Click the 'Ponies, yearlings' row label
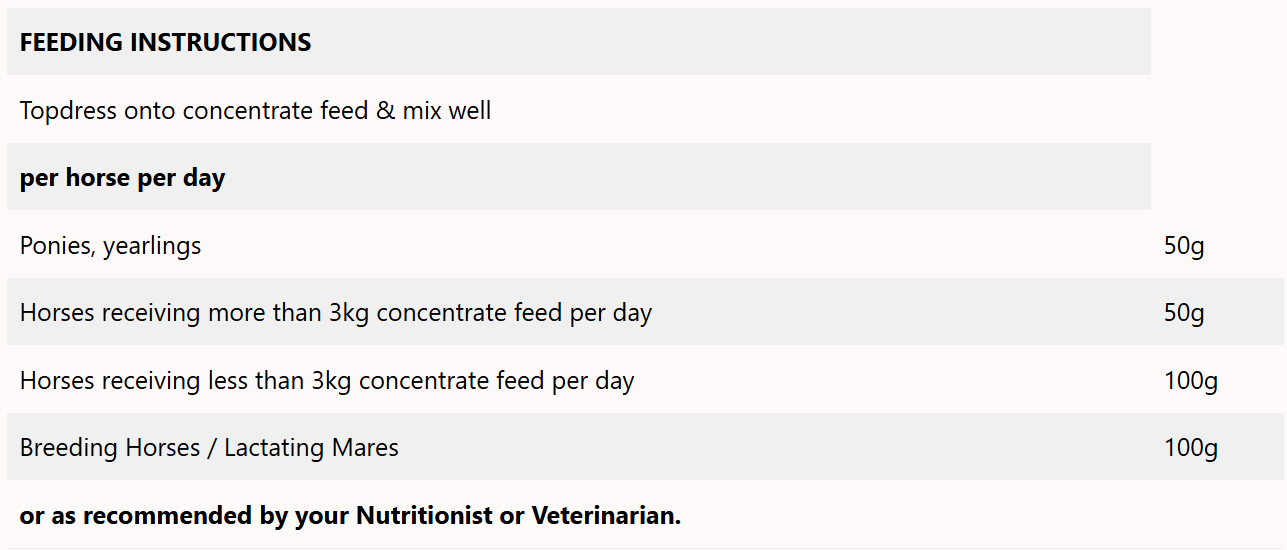1287x550 pixels. [x=110, y=245]
